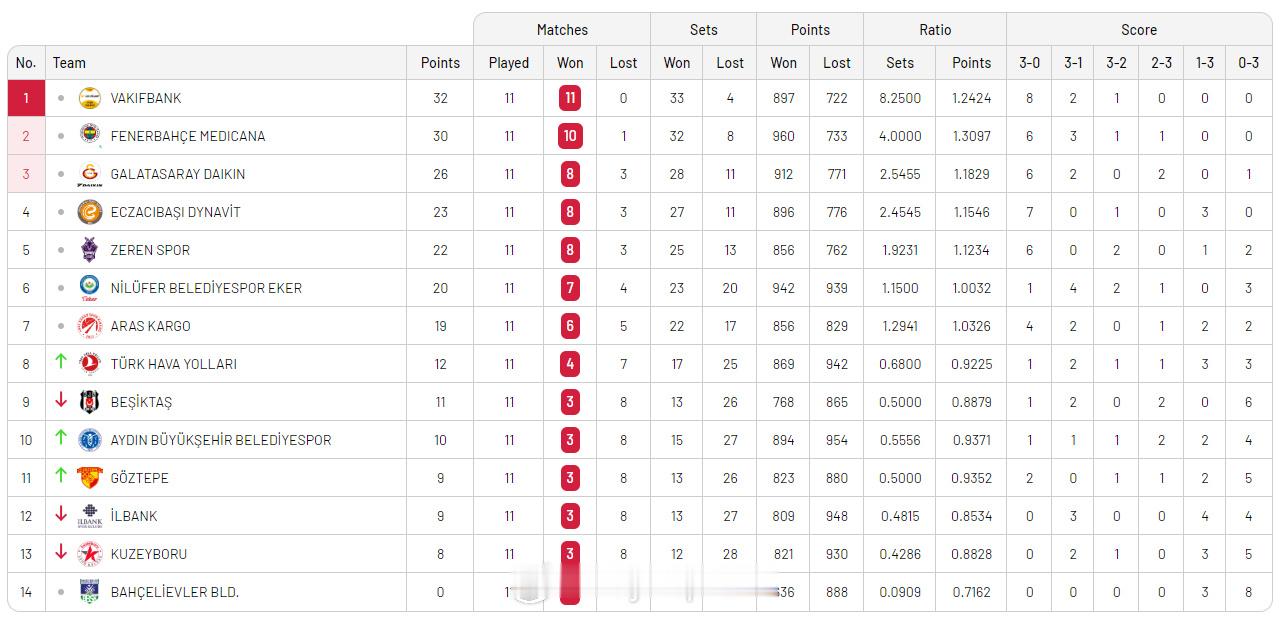1288x617 pixels.
Task: Select the Team column header
Action: coord(69,62)
